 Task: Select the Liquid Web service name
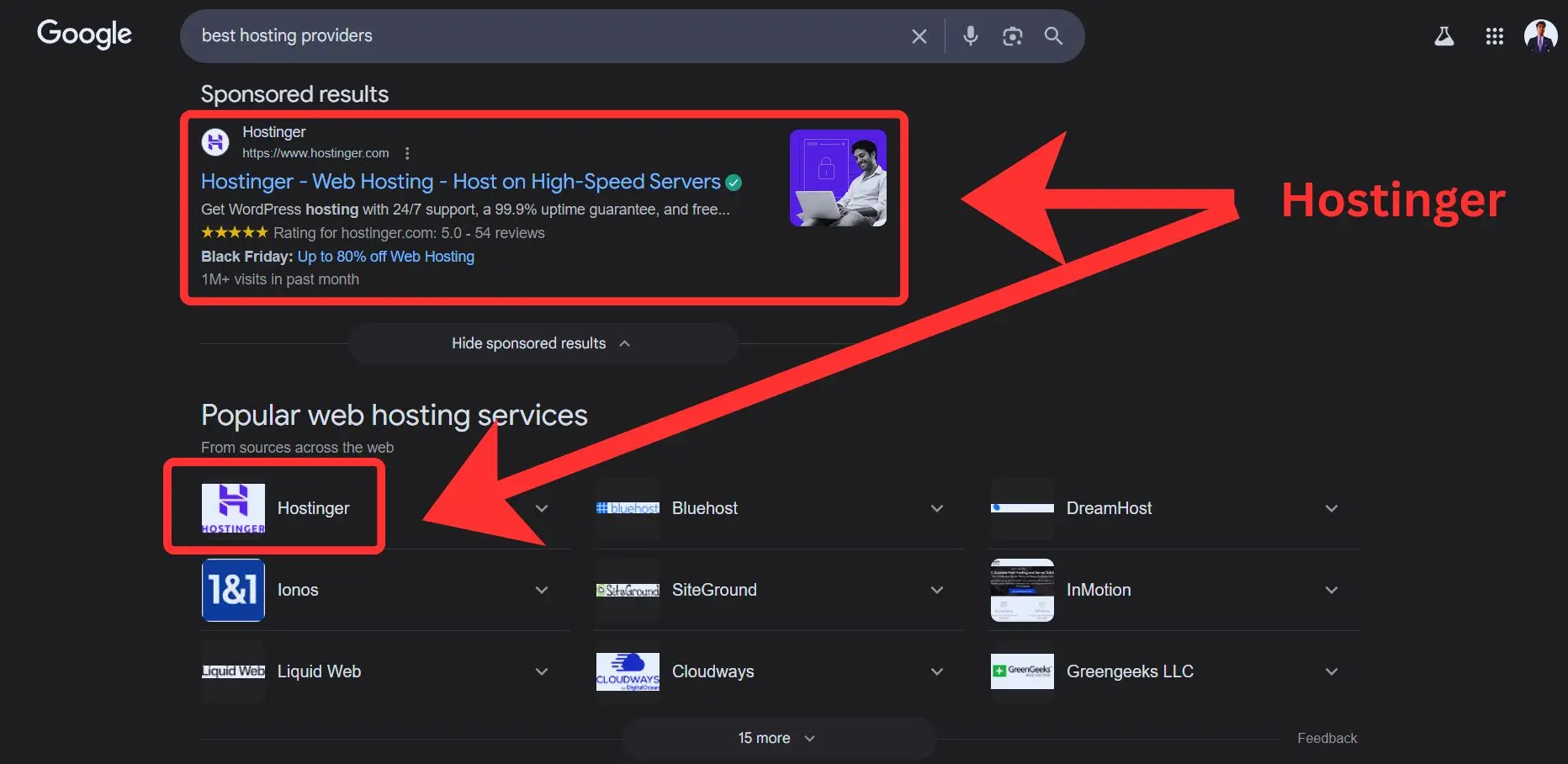[x=319, y=671]
